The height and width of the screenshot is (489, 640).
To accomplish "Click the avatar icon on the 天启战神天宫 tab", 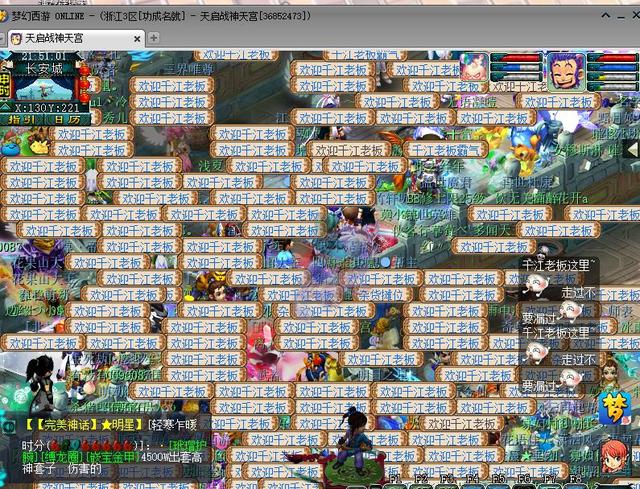I will 16,39.
